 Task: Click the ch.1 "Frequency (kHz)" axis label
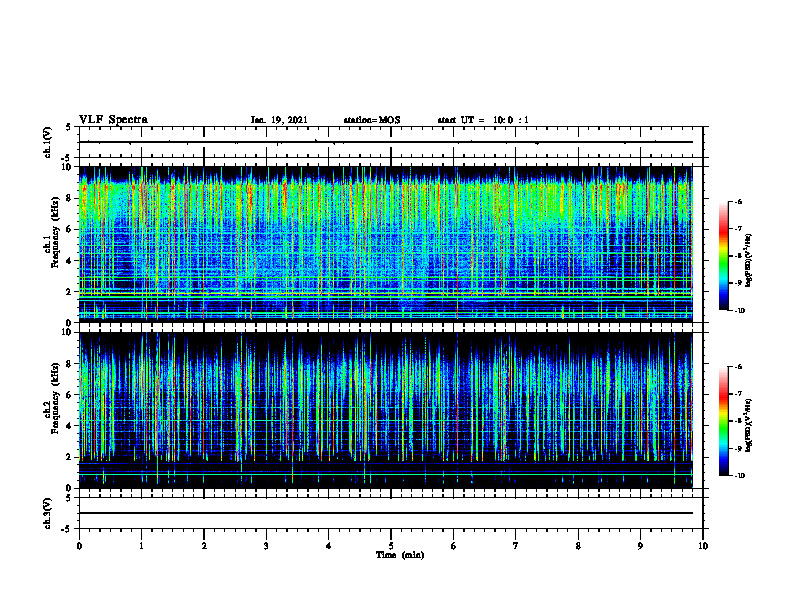coord(55,233)
